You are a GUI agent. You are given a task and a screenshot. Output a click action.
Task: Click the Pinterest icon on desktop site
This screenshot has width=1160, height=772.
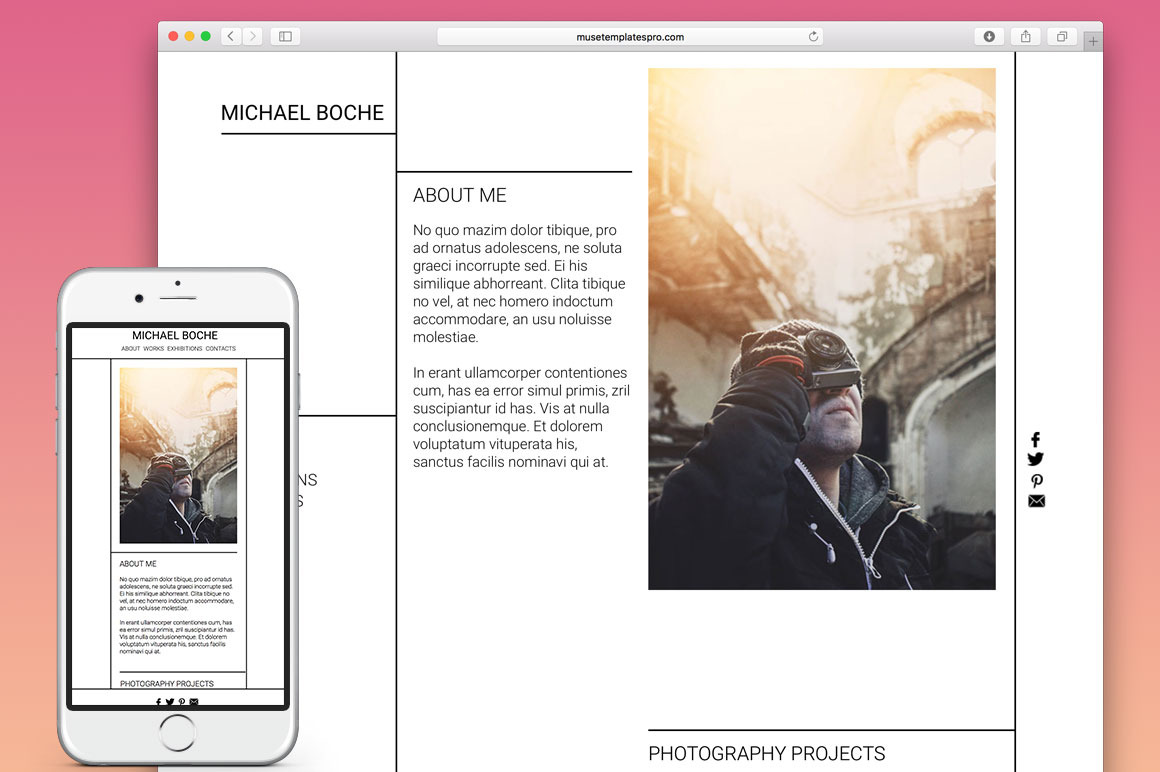click(1036, 481)
